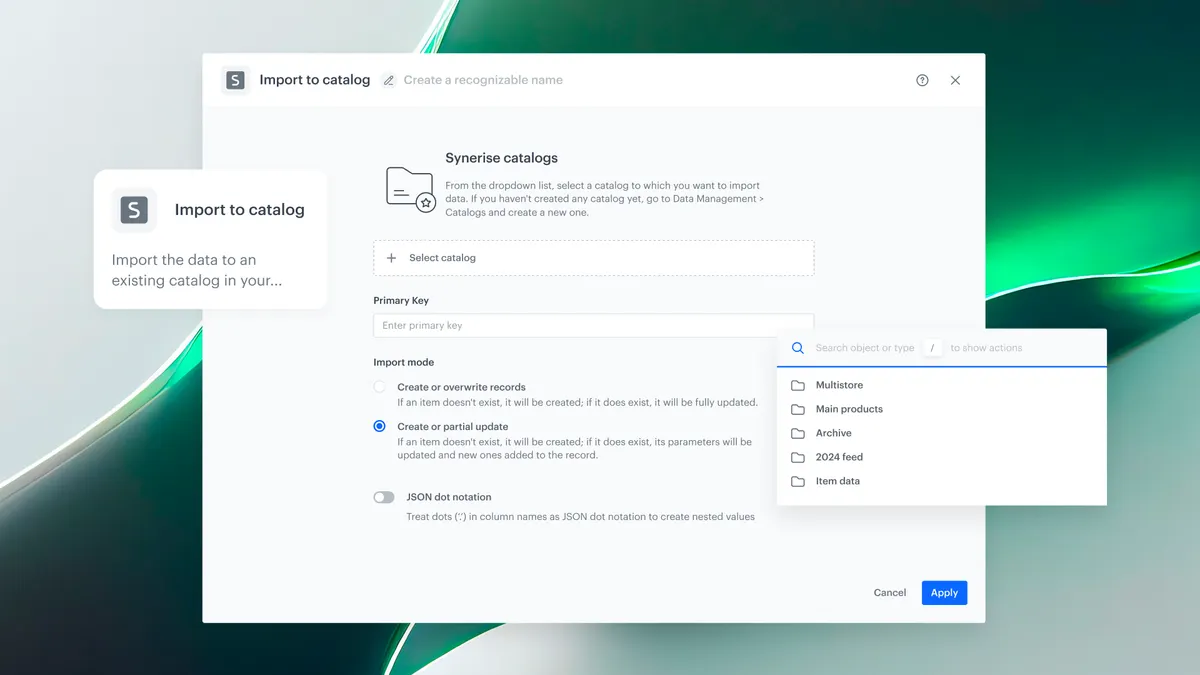Click the slash shortcut key badge
The image size is (1200, 675).
932,348
